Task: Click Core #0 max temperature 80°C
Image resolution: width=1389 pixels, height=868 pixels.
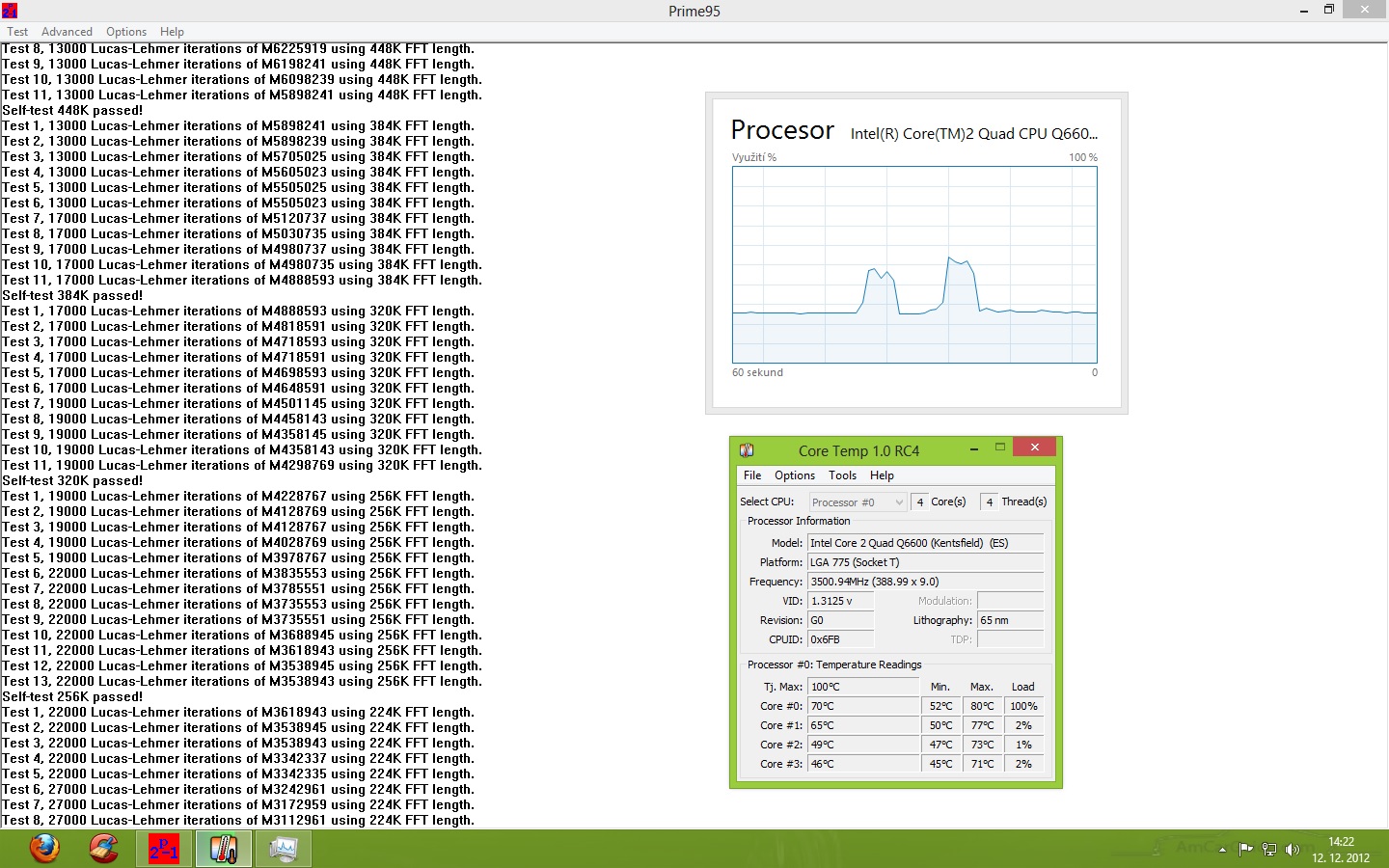Action: coord(982,706)
